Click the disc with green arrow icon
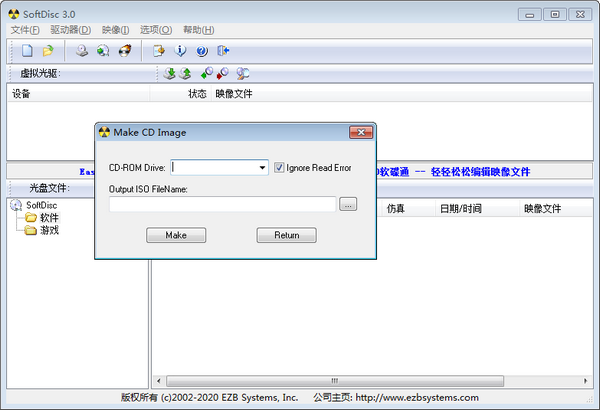This screenshot has height=410, width=600. click(103, 51)
